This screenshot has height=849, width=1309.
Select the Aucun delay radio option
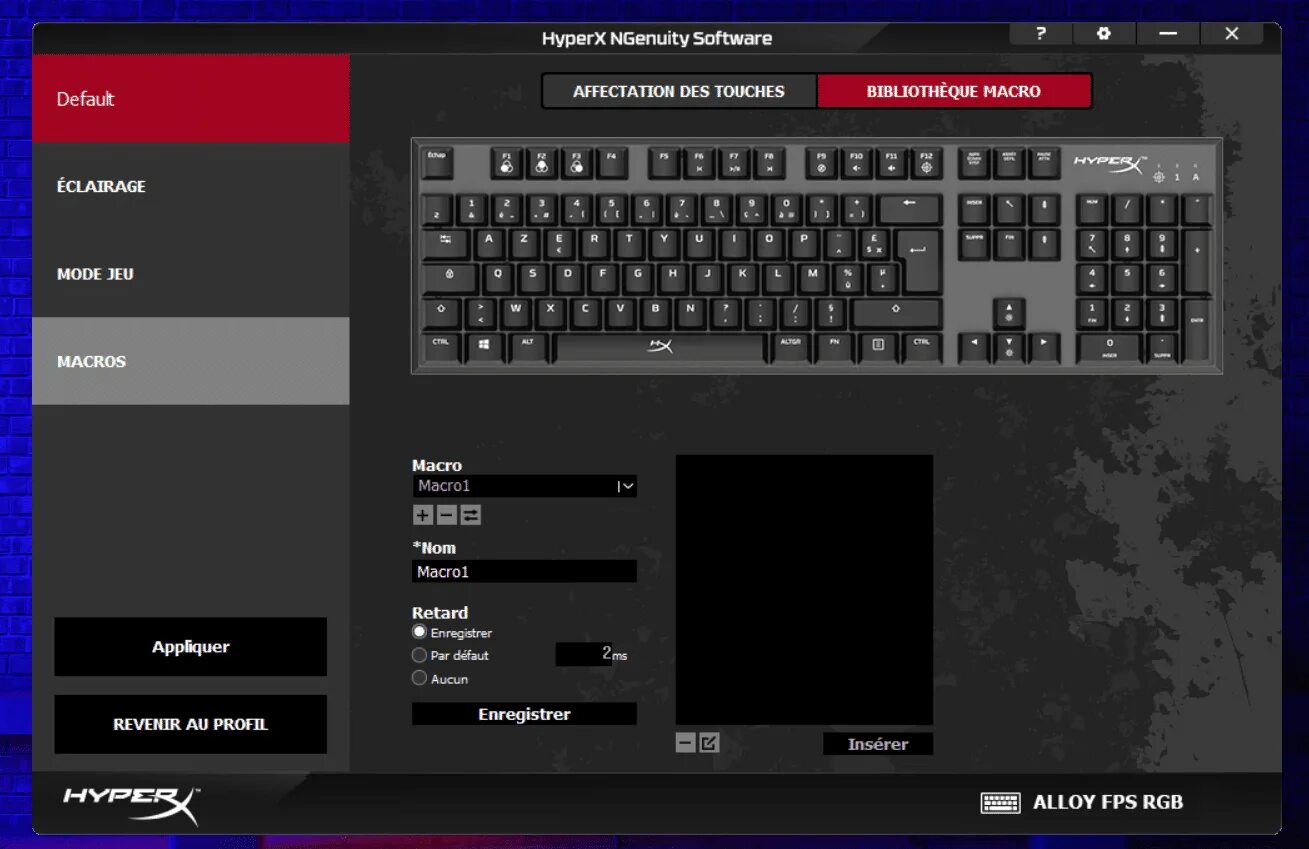pyautogui.click(x=420, y=678)
